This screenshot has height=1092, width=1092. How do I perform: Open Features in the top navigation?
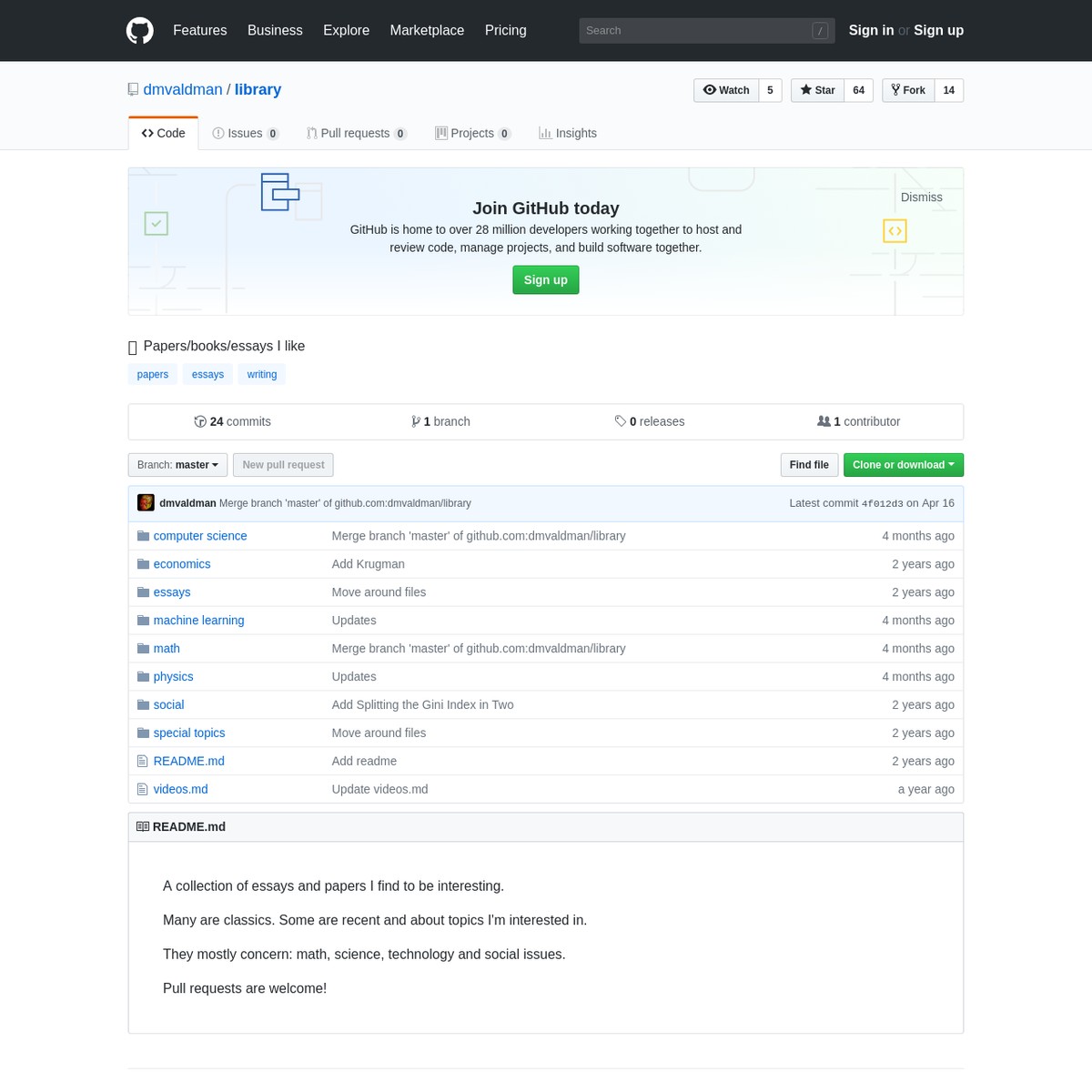(200, 30)
